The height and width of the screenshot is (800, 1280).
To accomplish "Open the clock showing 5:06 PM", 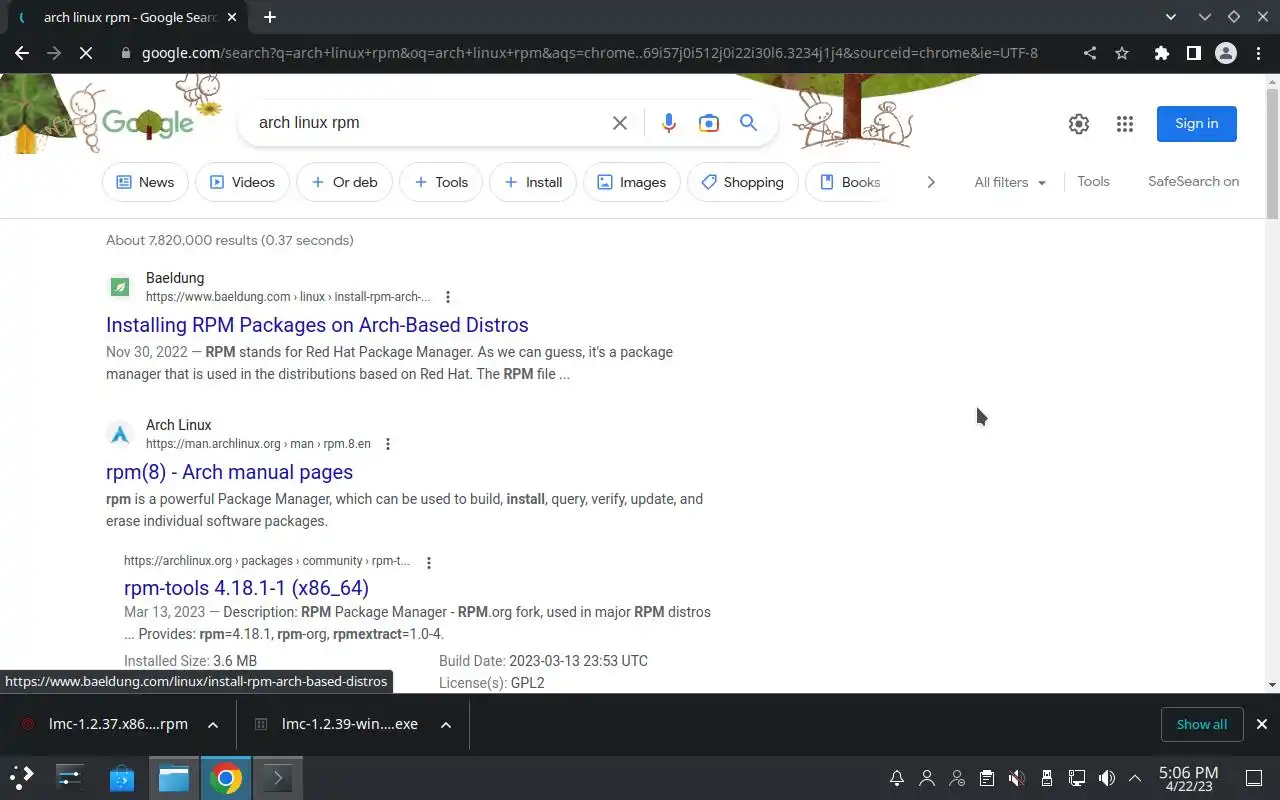I will click(1188, 778).
